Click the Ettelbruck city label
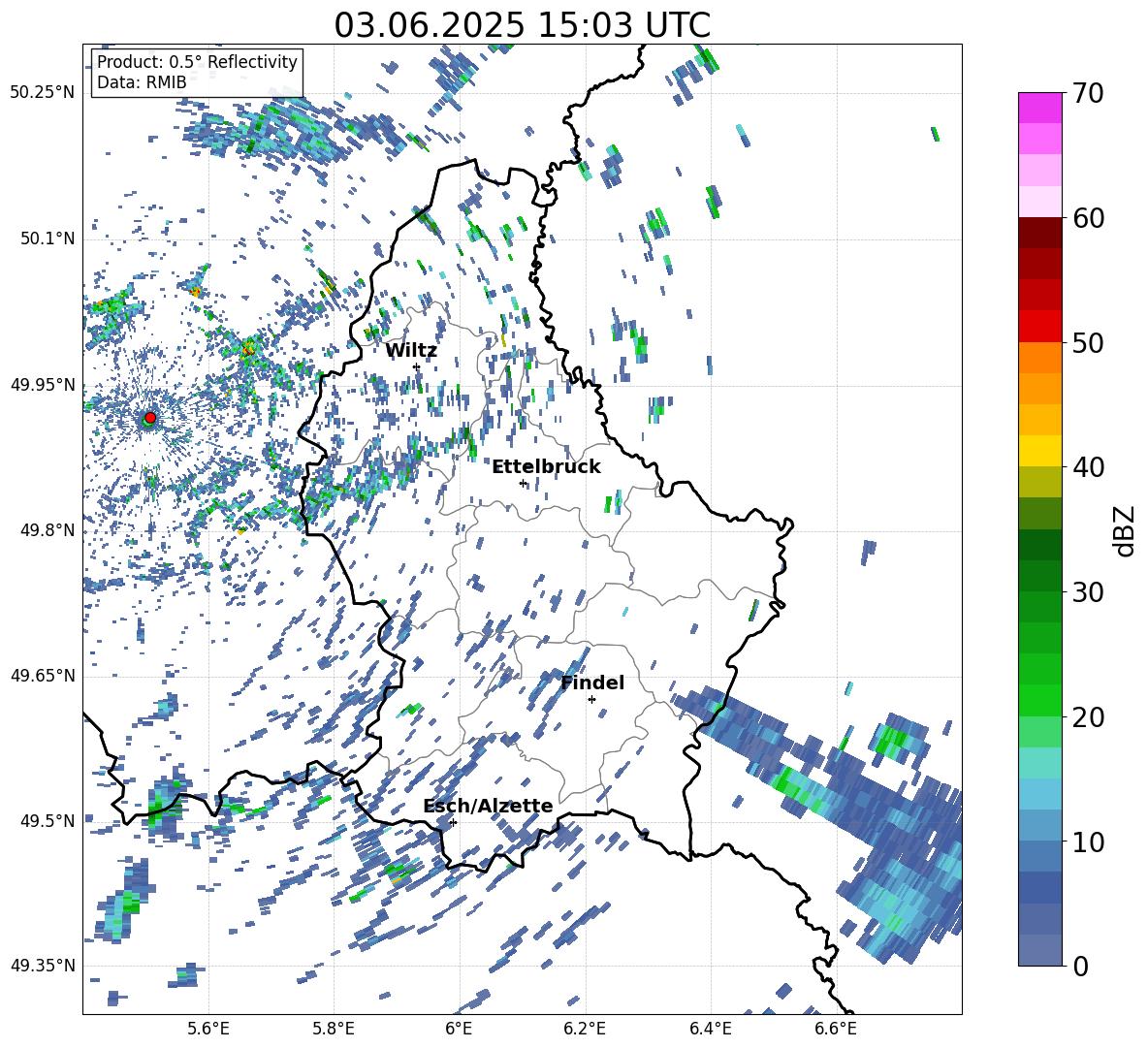 click(546, 467)
